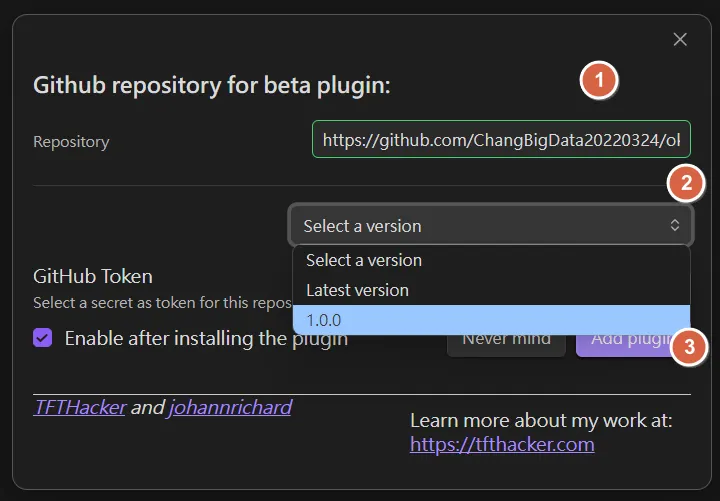This screenshot has height=501, width=720.
Task: Visit the https://tfthacker.com link
Action: pyautogui.click(x=502, y=444)
